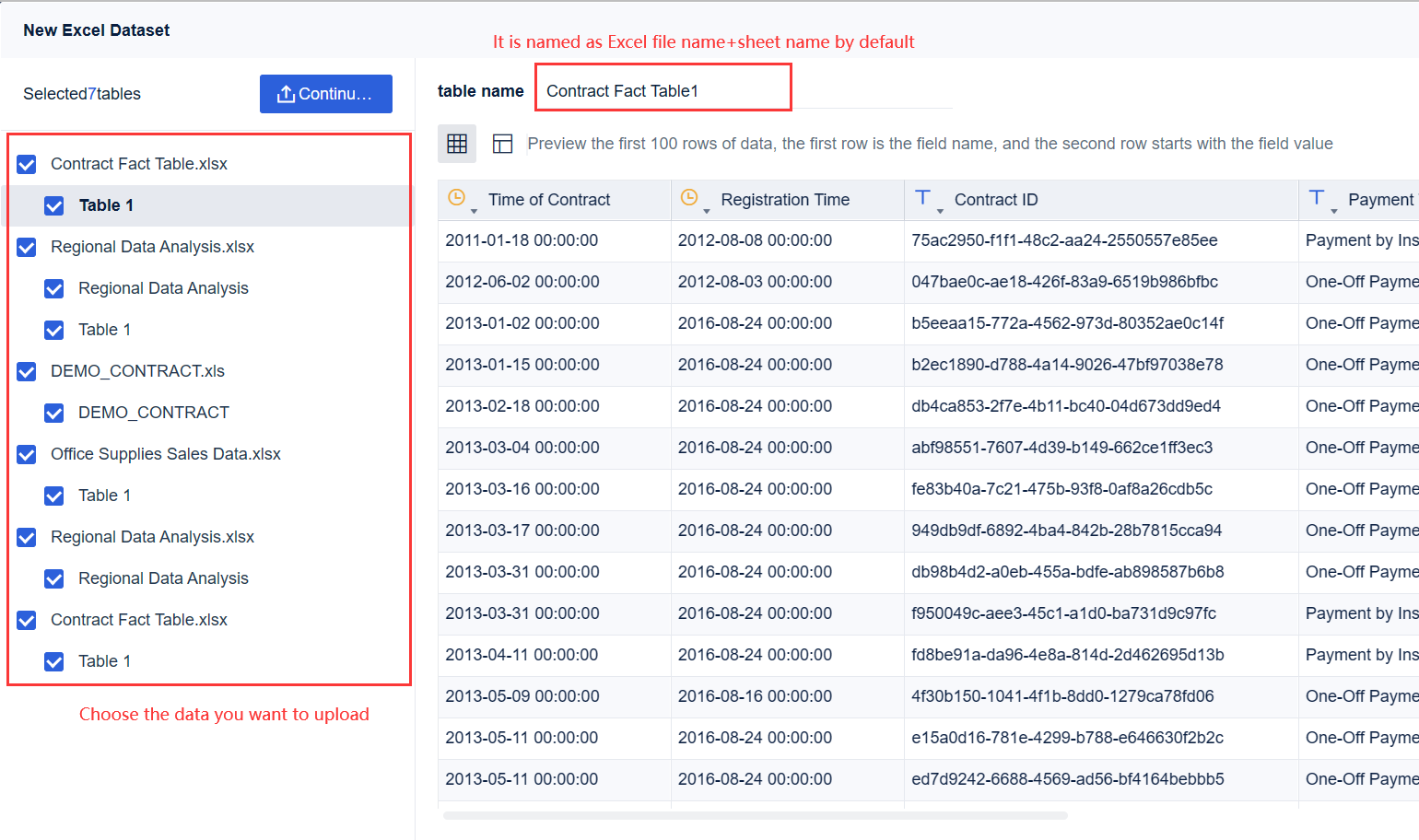The image size is (1419, 840).
Task: Uncheck Table 1 under Office Supplies Sales Data.xlsx
Action: [54, 496]
